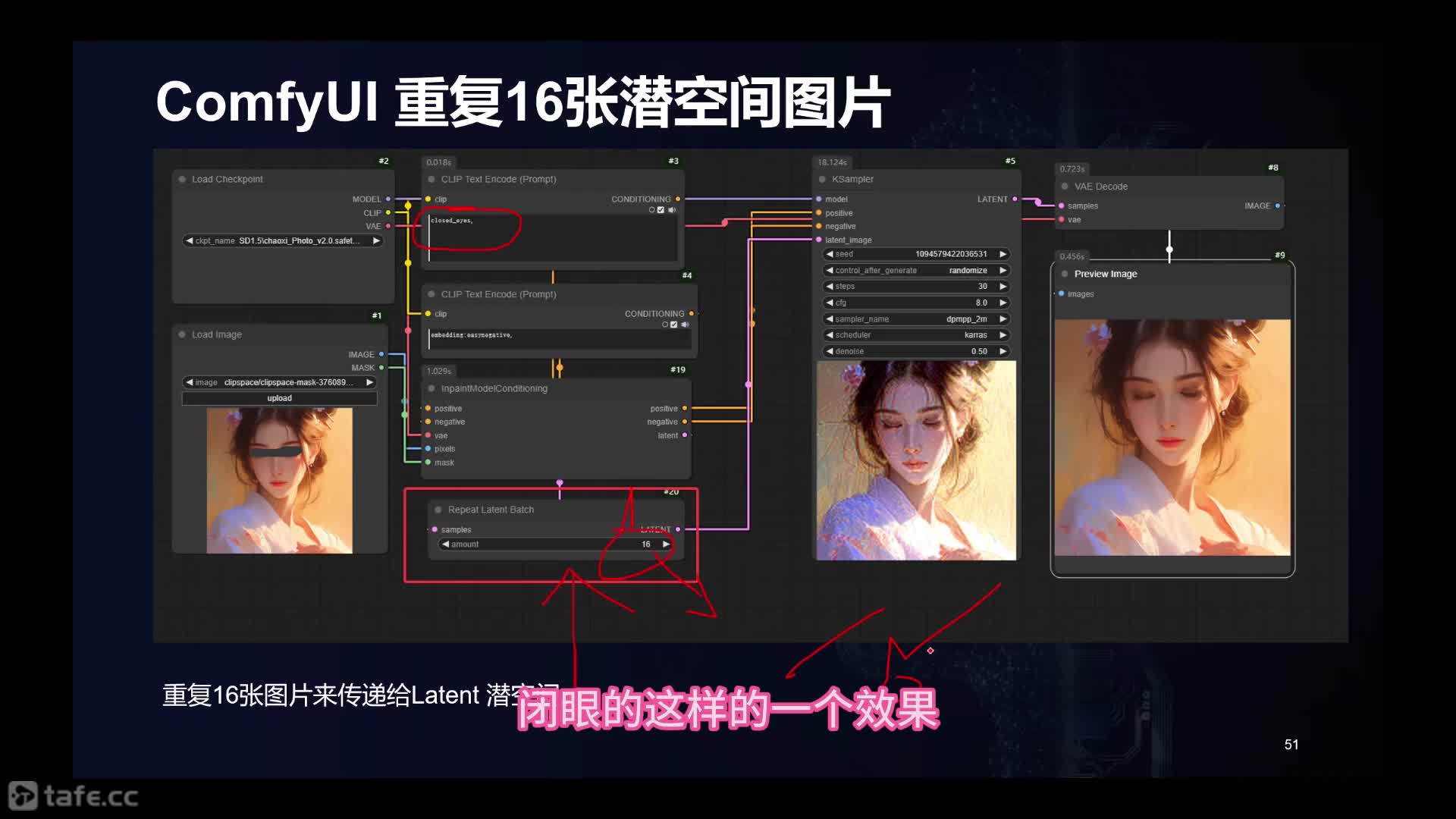Click the latent output port on InpaintModelConditioning
The width and height of the screenshot is (1456, 819).
tap(685, 435)
